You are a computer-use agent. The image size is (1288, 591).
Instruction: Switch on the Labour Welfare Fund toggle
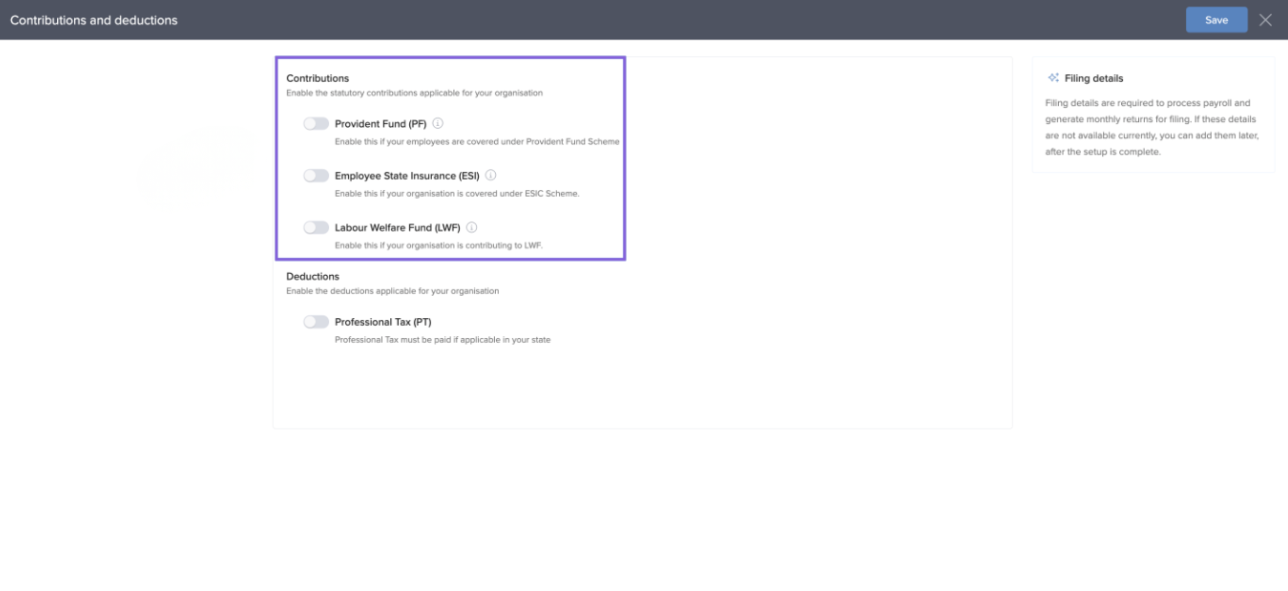pos(316,228)
